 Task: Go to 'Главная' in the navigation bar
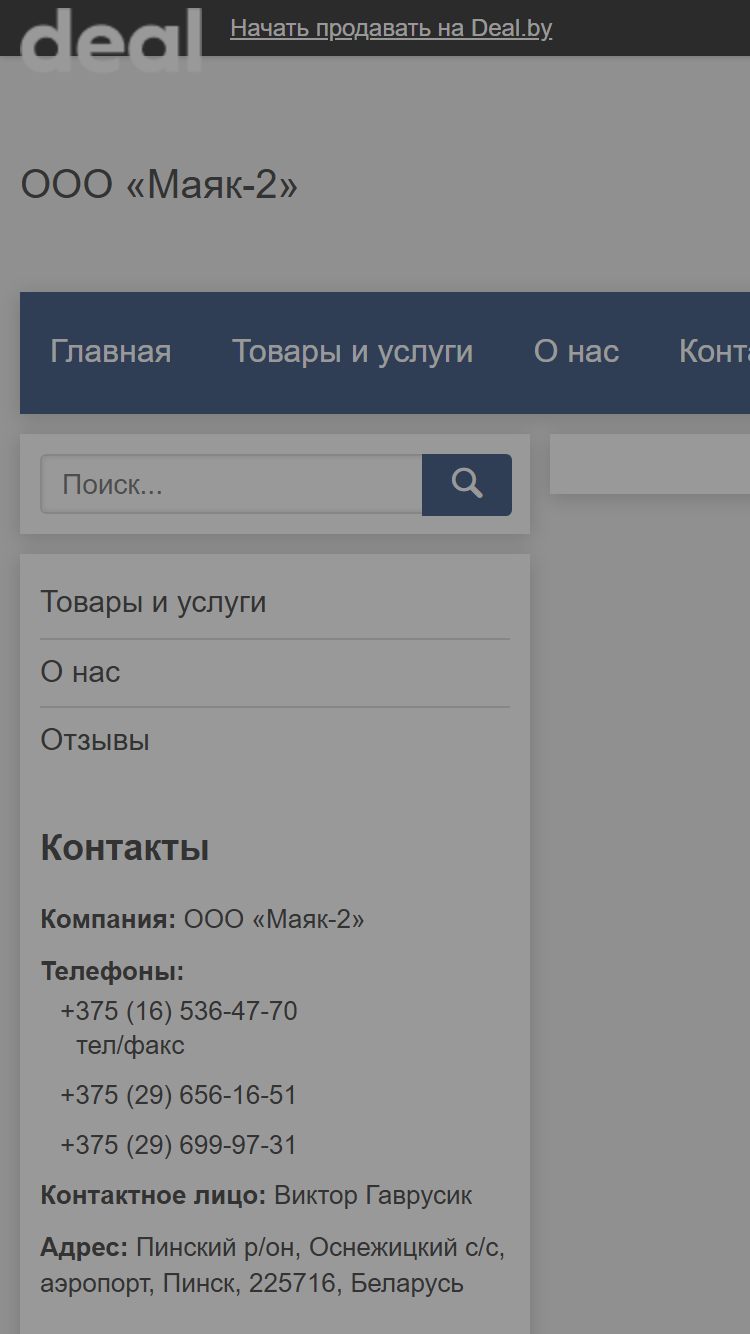111,352
